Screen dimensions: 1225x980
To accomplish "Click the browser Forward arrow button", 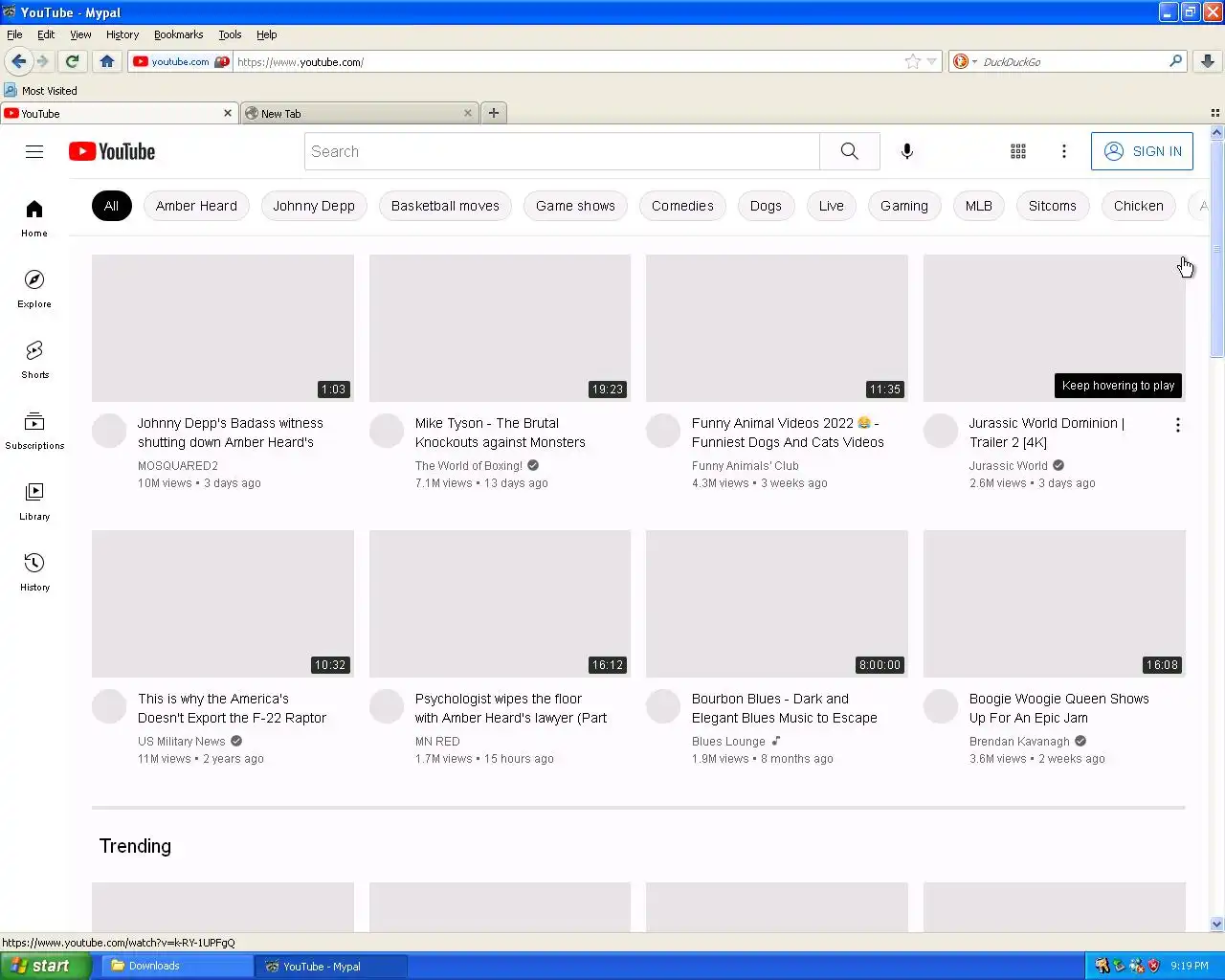I will click(43, 61).
